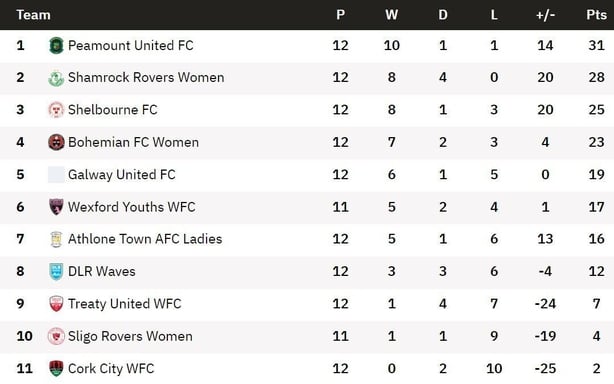
Task: Sort table by the W column header
Action: click(392, 15)
